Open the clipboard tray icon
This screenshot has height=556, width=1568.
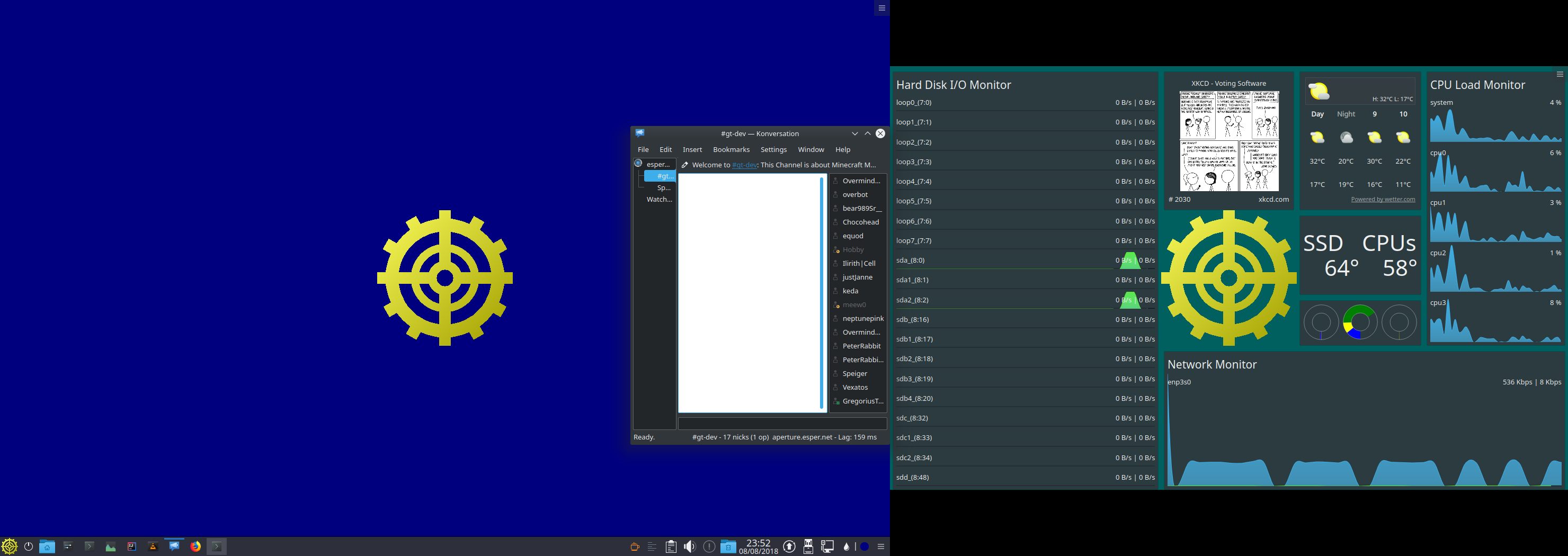671,546
